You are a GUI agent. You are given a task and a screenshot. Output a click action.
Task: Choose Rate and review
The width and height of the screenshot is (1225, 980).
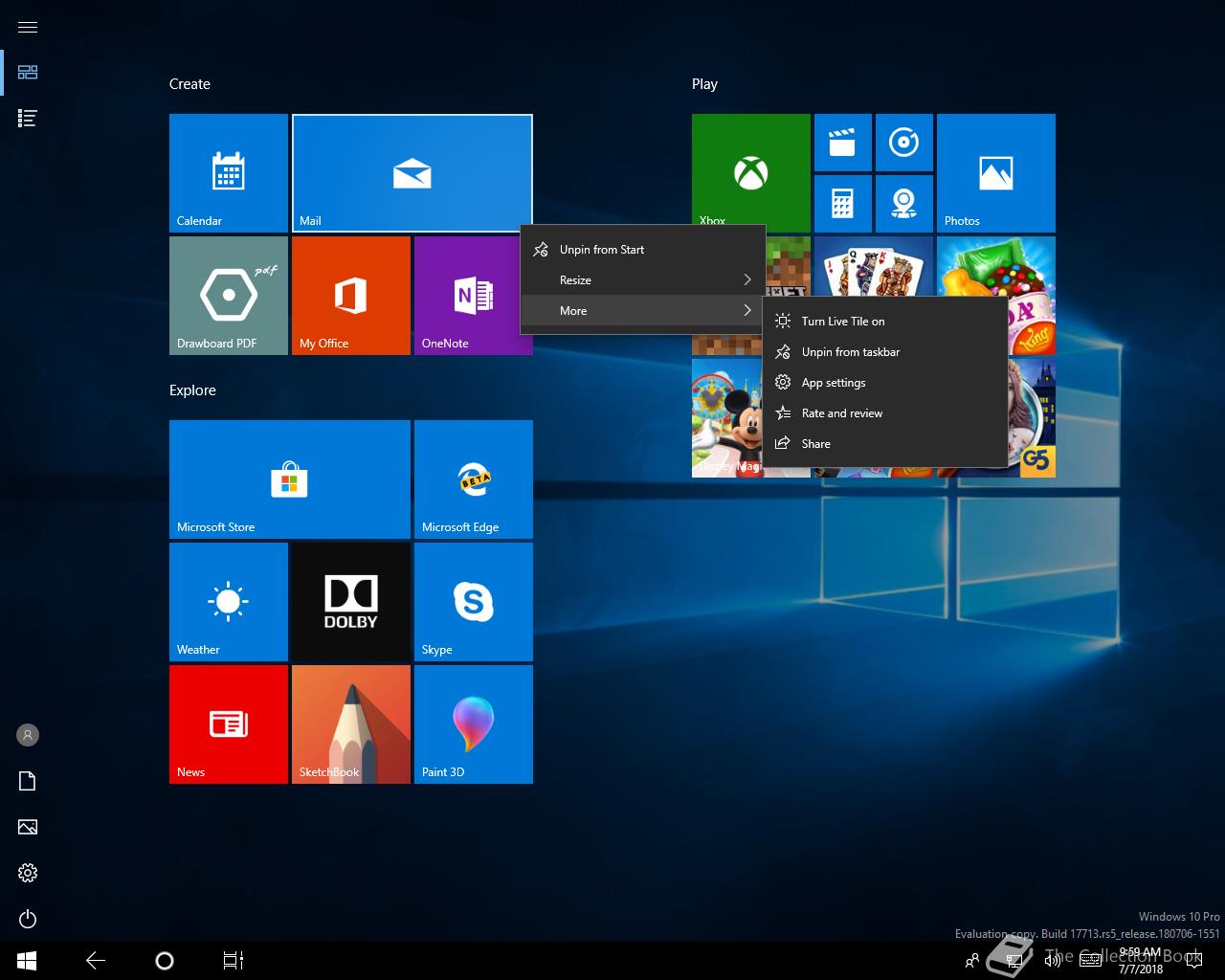click(x=885, y=413)
